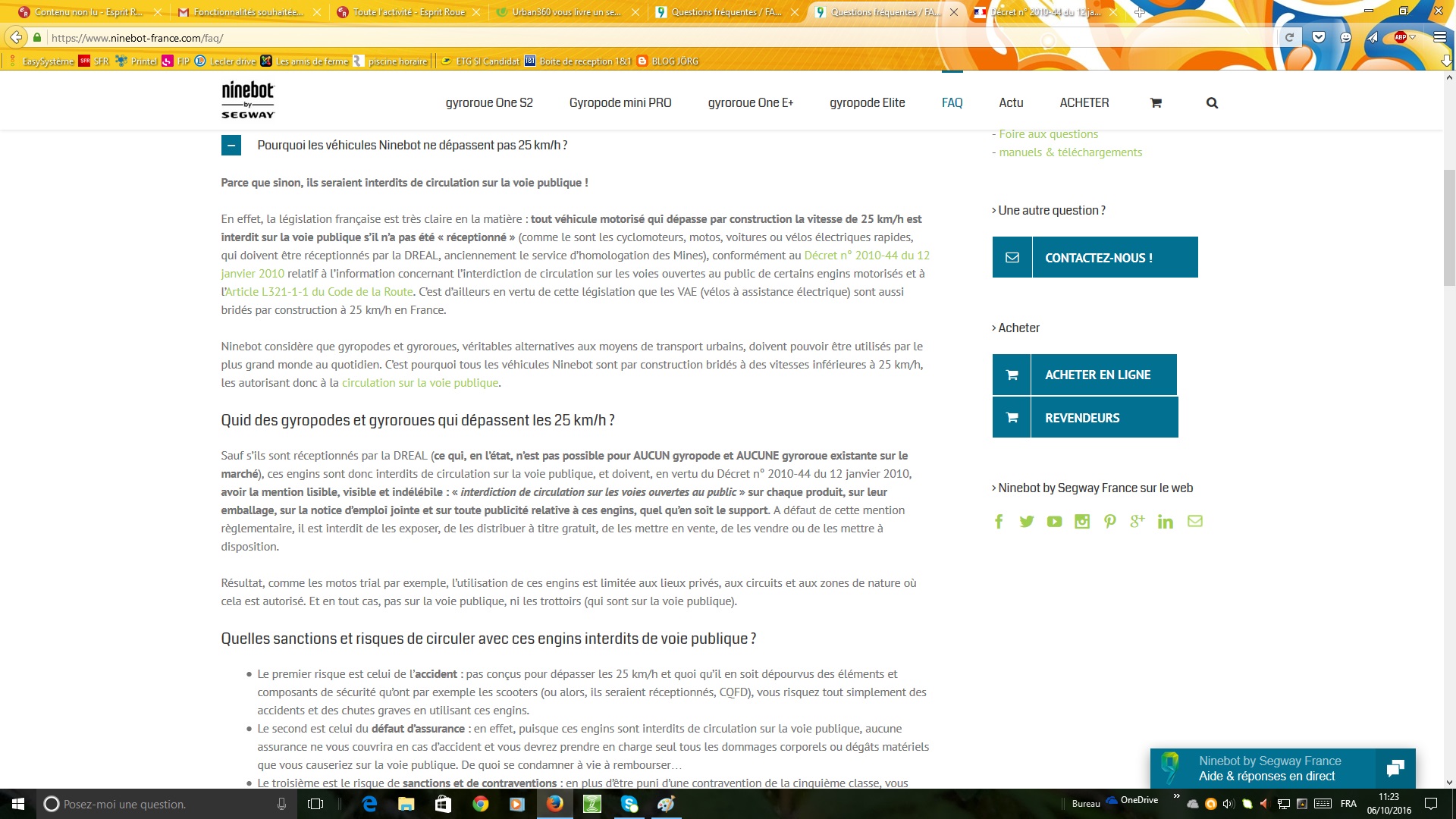Viewport: 1456px width, 819px height.
Task: Open the Ninebot LinkedIn icon
Action: click(x=1166, y=522)
